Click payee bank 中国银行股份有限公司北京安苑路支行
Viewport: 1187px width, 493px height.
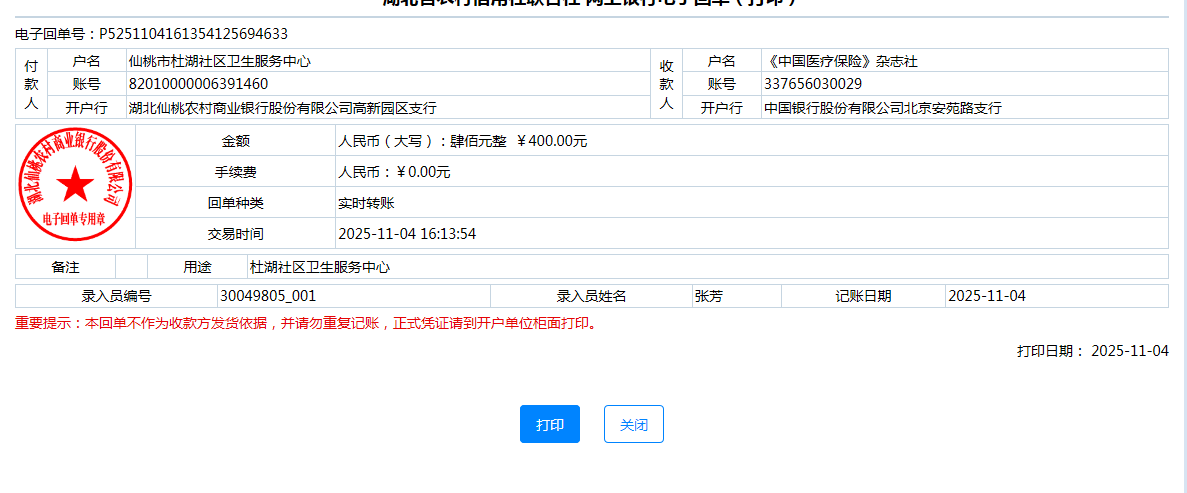pyautogui.click(x=883, y=108)
